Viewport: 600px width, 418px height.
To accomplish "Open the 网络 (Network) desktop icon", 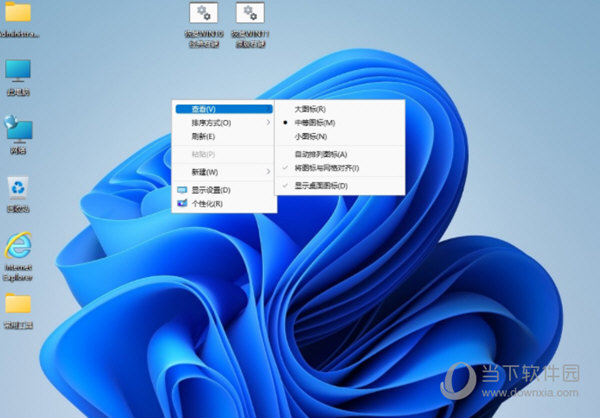I will point(18,134).
